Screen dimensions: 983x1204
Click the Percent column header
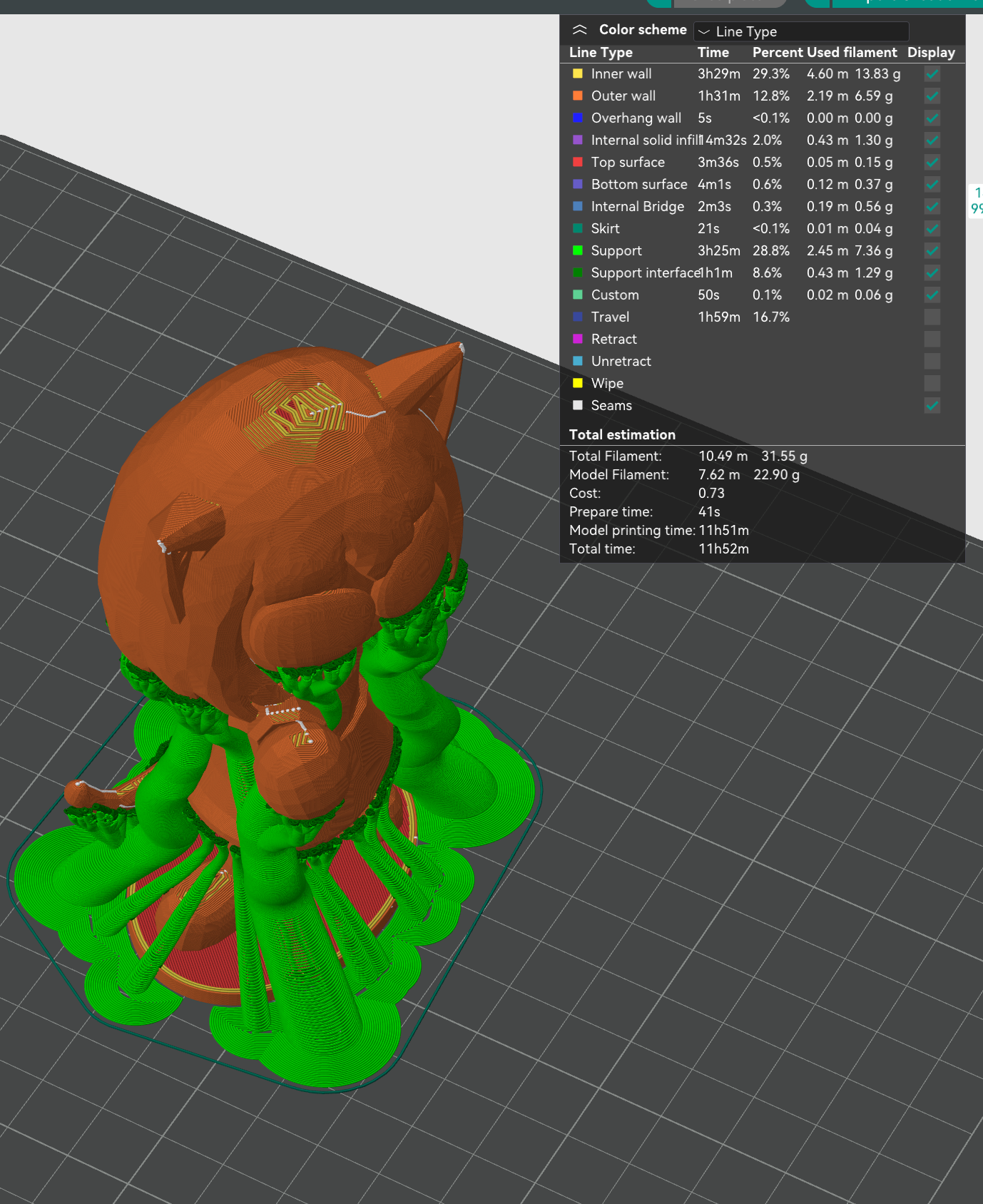coord(778,52)
